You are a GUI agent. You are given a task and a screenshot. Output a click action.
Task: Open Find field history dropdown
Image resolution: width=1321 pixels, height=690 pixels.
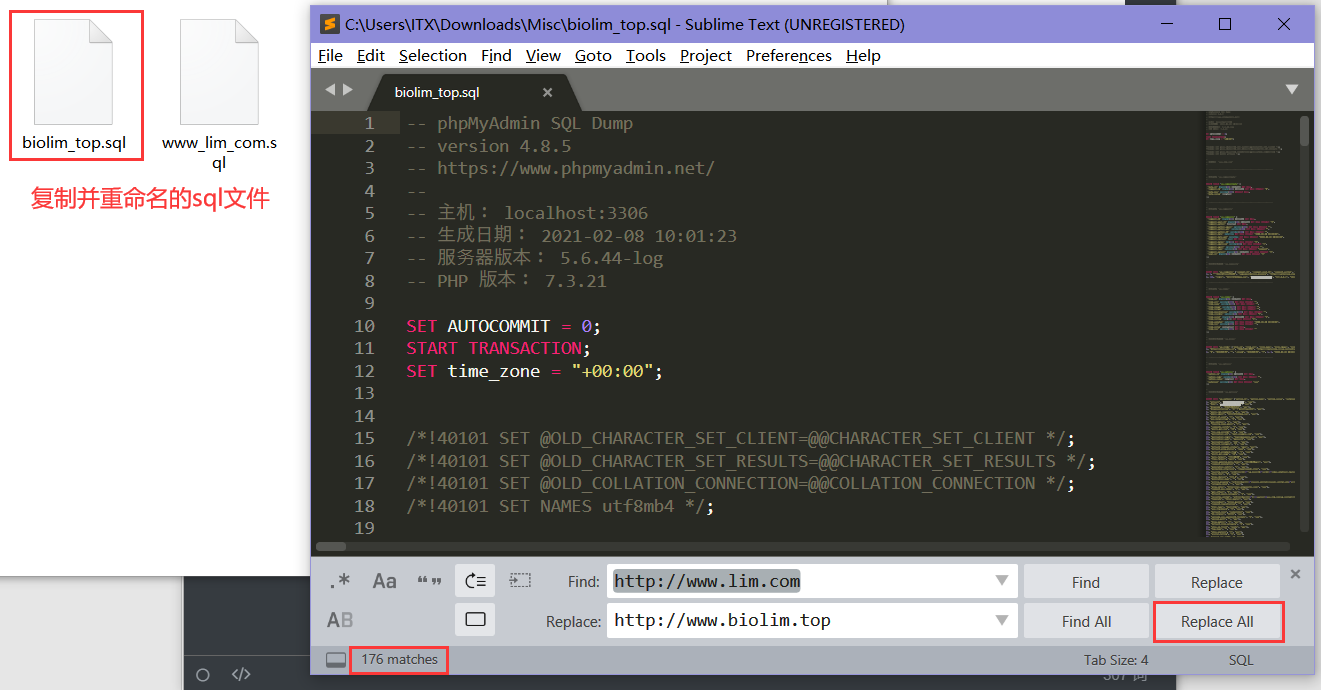pos(1002,581)
